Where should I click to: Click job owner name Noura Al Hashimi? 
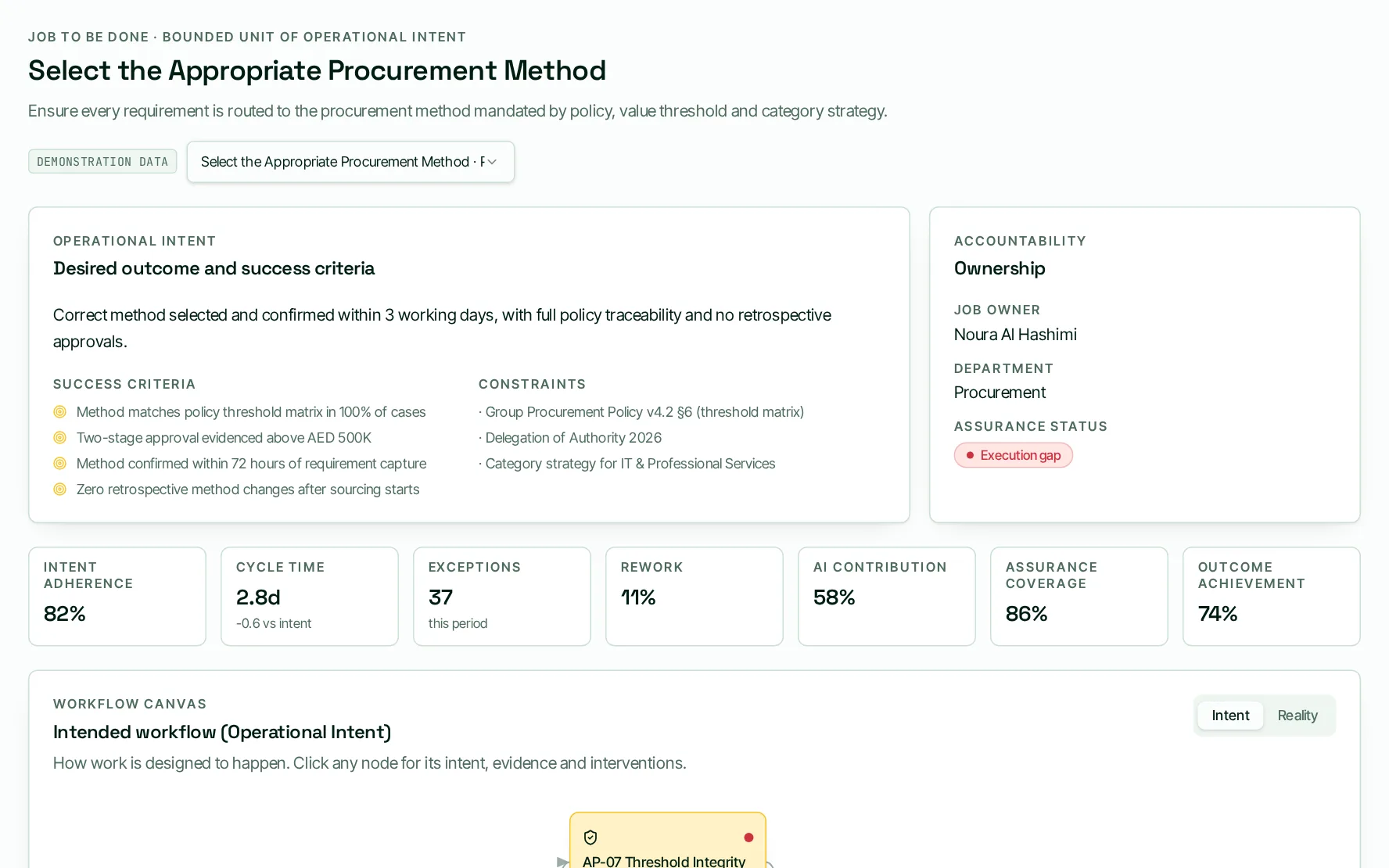coord(1015,335)
